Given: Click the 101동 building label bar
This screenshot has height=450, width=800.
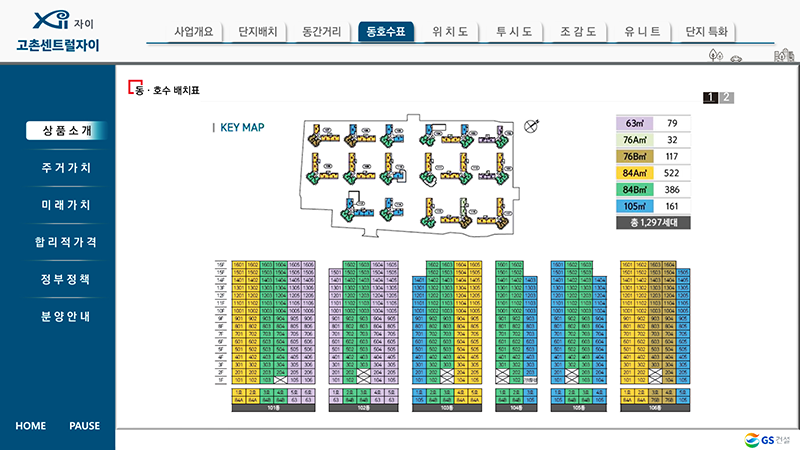Looking at the screenshot, I should click(x=273, y=408).
